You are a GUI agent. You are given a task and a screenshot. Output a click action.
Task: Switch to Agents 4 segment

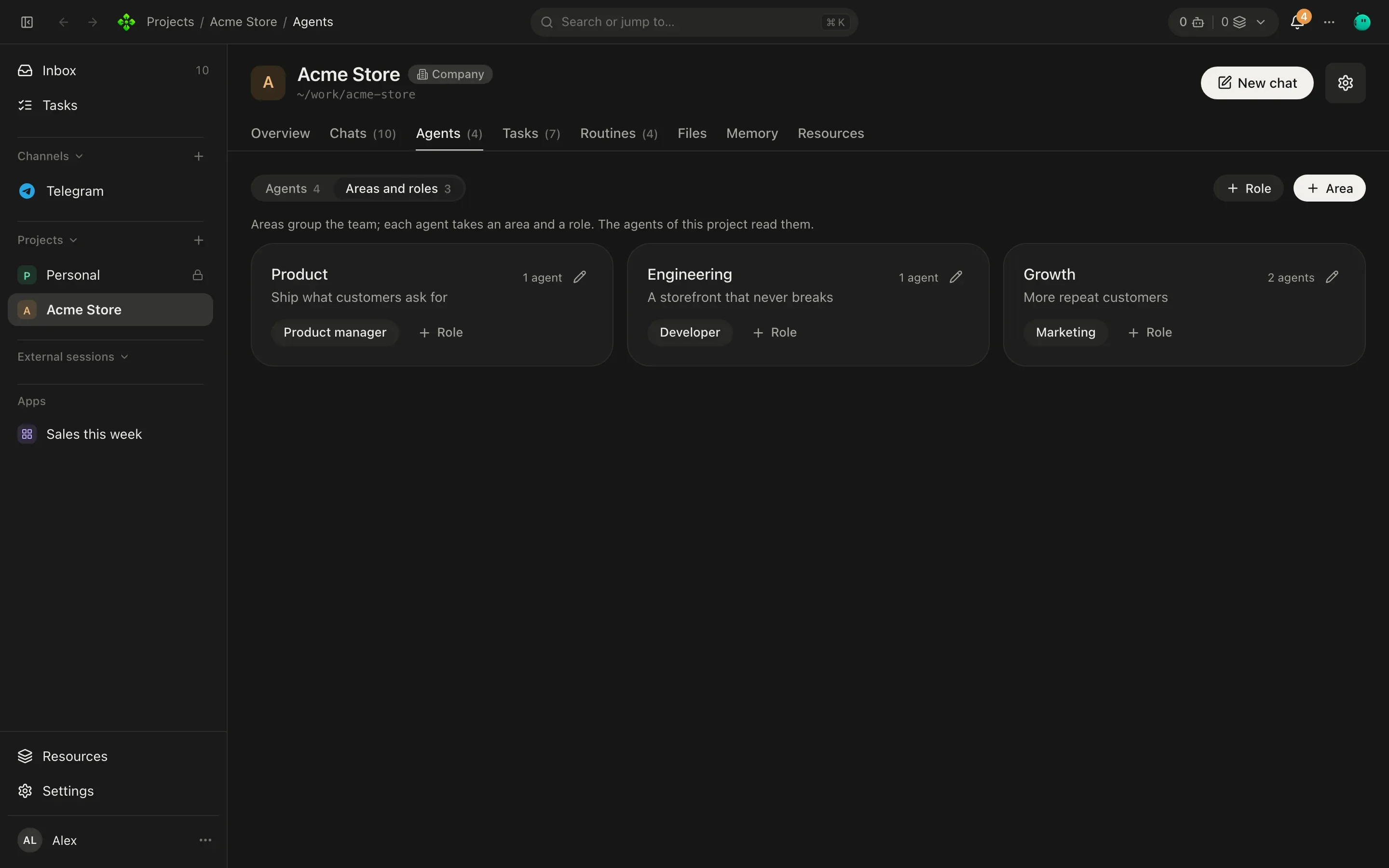coord(292,188)
